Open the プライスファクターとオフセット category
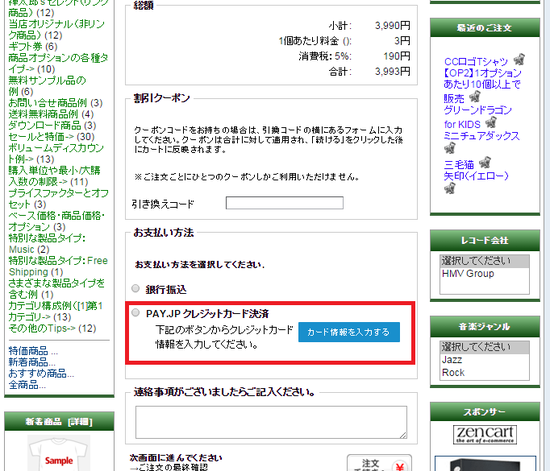Image resolution: width=550 pixels, height=471 pixels. (x=59, y=199)
